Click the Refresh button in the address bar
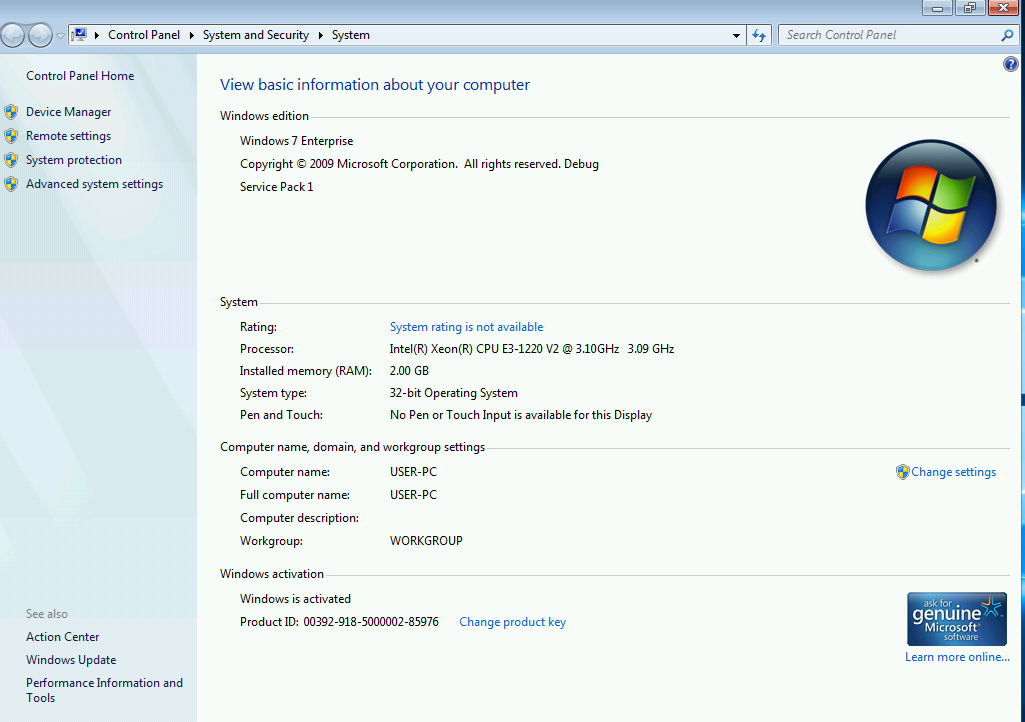This screenshot has width=1025, height=722. 758,35
